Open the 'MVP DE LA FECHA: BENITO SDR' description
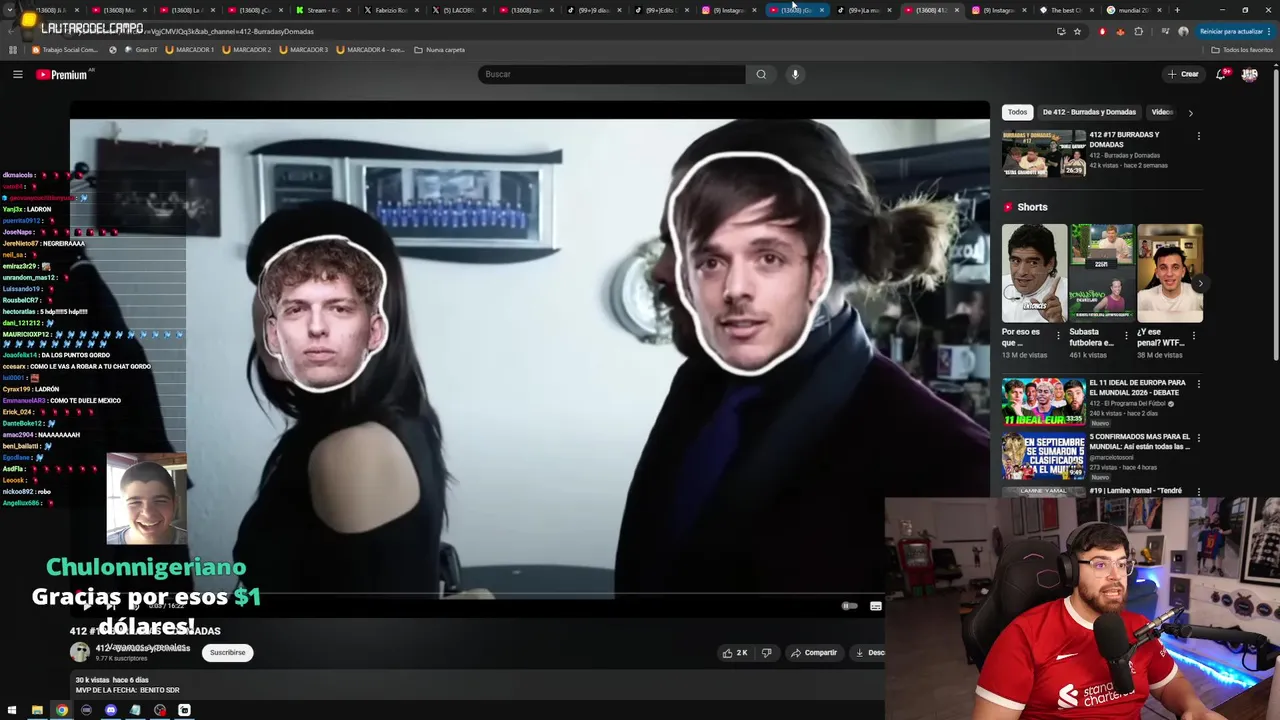 (x=127, y=690)
